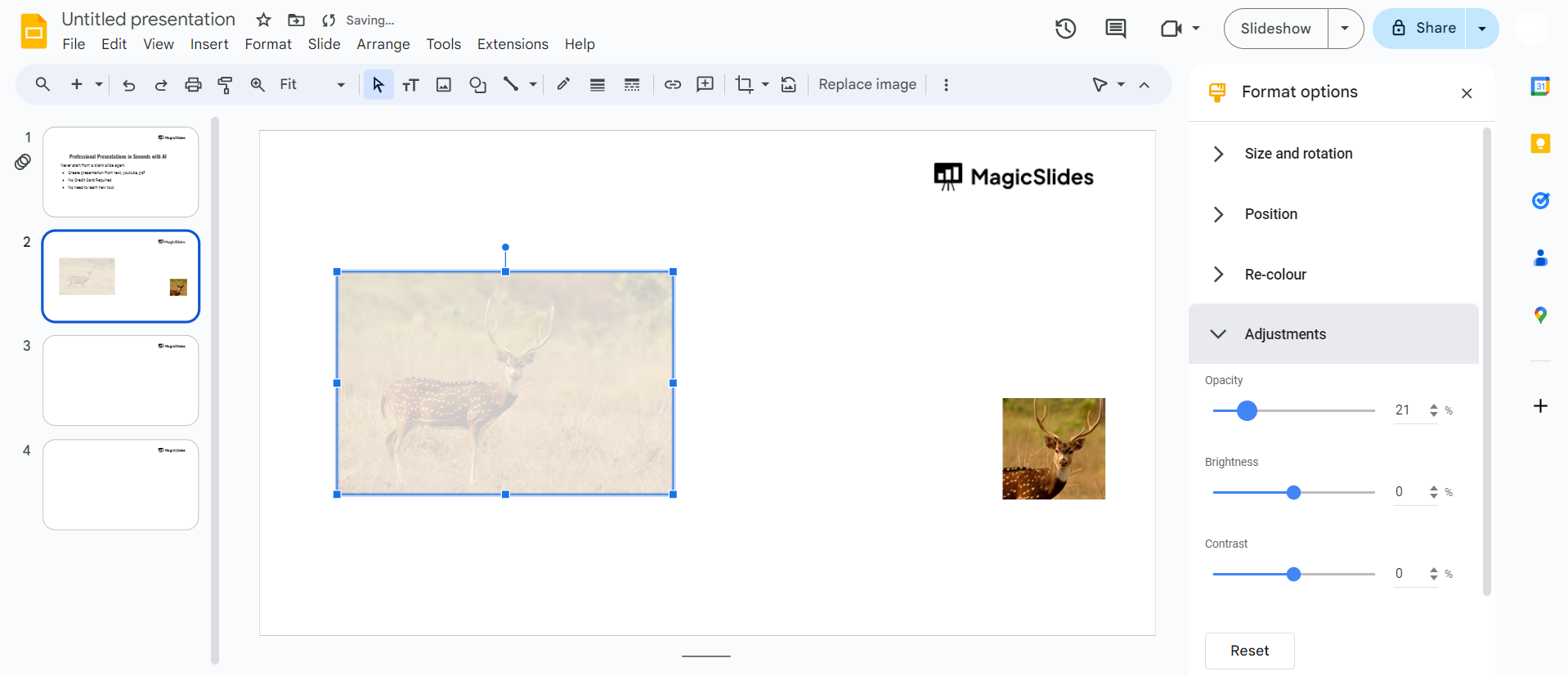This screenshot has width=1568, height=676.
Task: Close the Format options panel
Action: 1467,93
